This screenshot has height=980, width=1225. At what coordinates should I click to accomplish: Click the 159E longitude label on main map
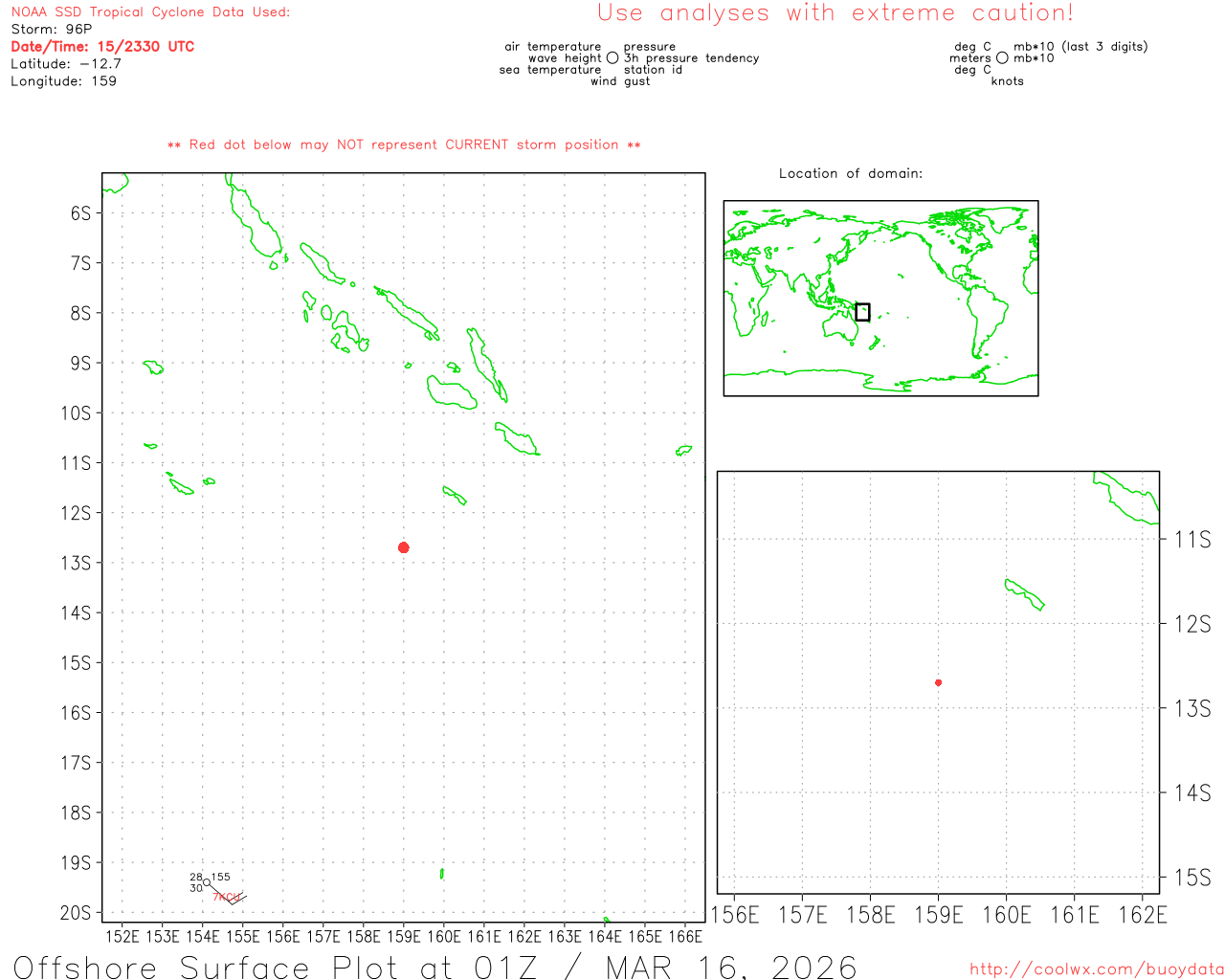tap(403, 936)
